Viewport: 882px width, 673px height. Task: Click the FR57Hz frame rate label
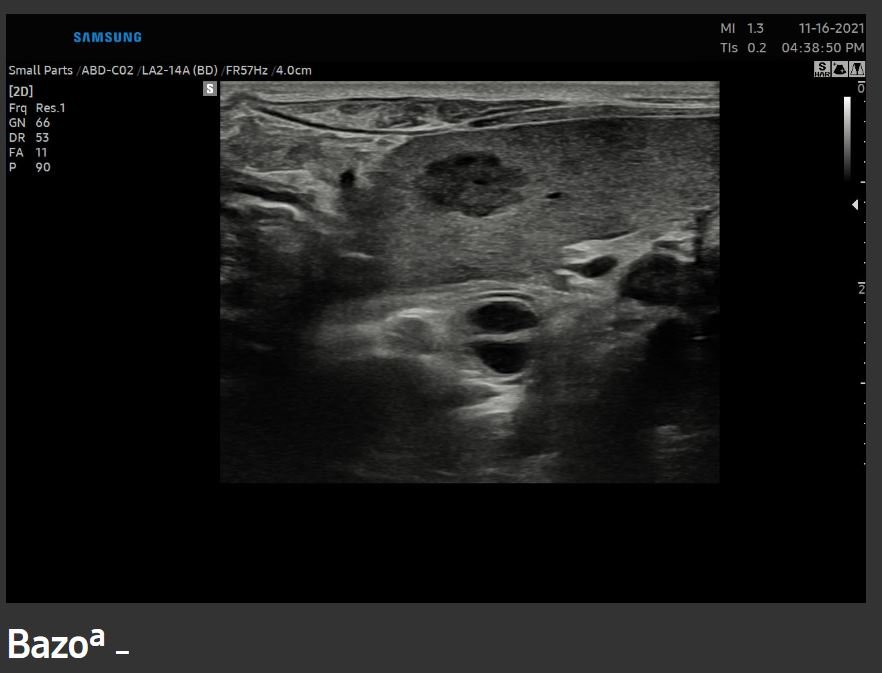pos(246,70)
